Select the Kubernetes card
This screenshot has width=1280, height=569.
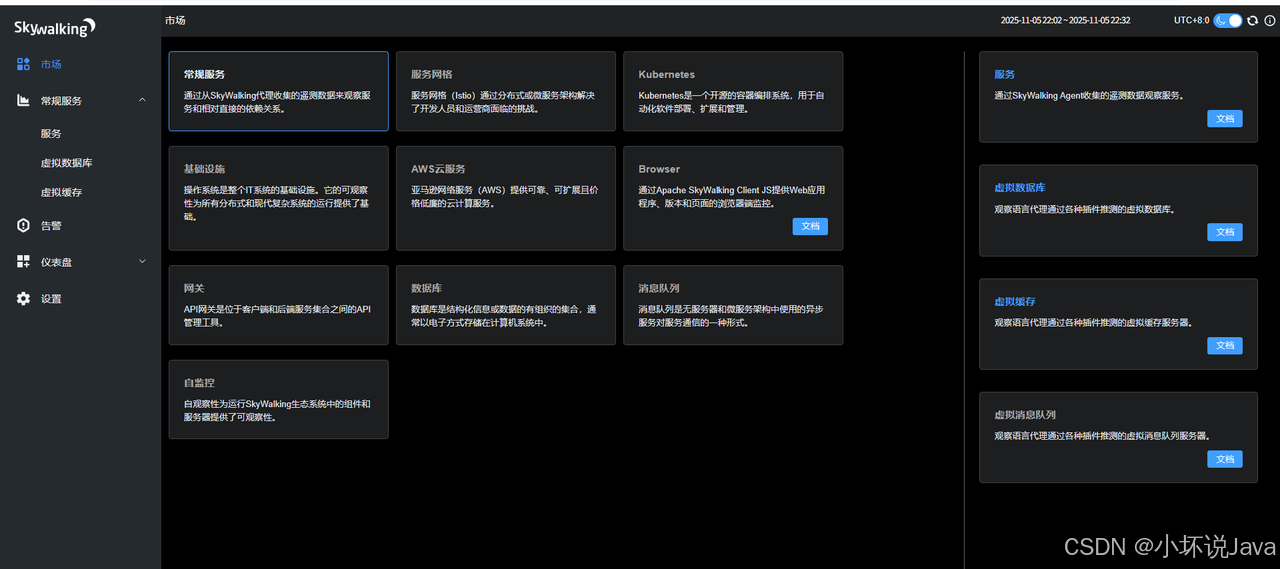tap(733, 91)
